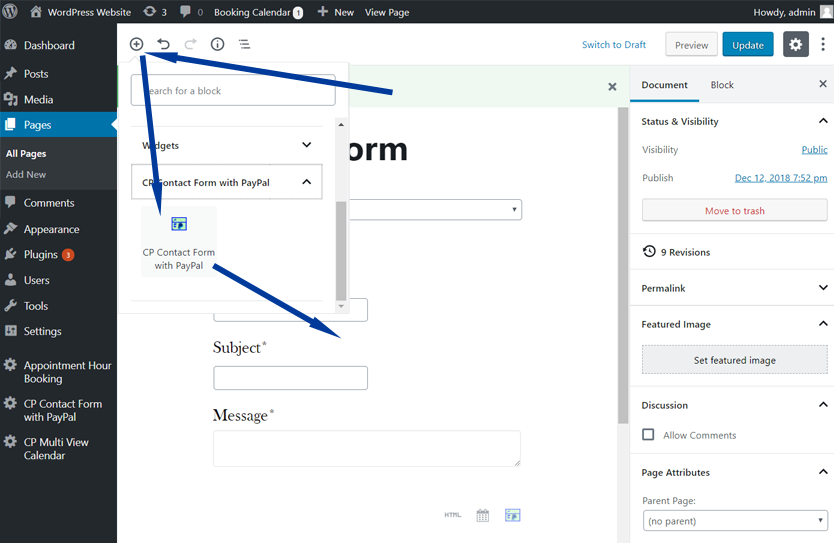Click the redo arrow icon
This screenshot has height=543, width=834.
[190, 44]
